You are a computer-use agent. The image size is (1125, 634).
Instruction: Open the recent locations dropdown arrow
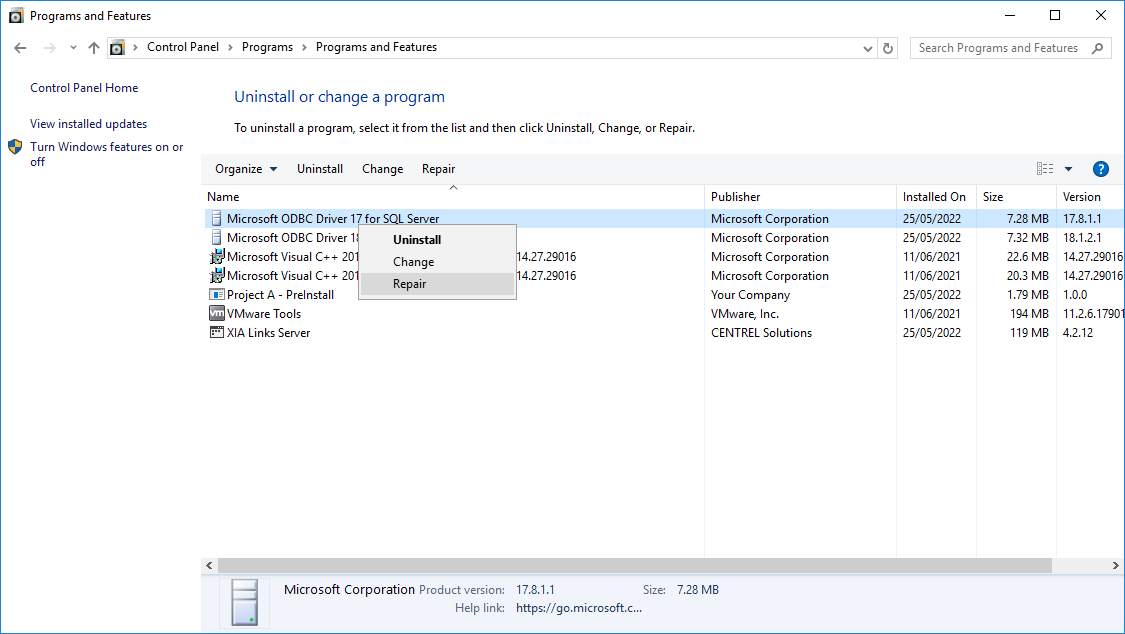[x=73, y=48]
